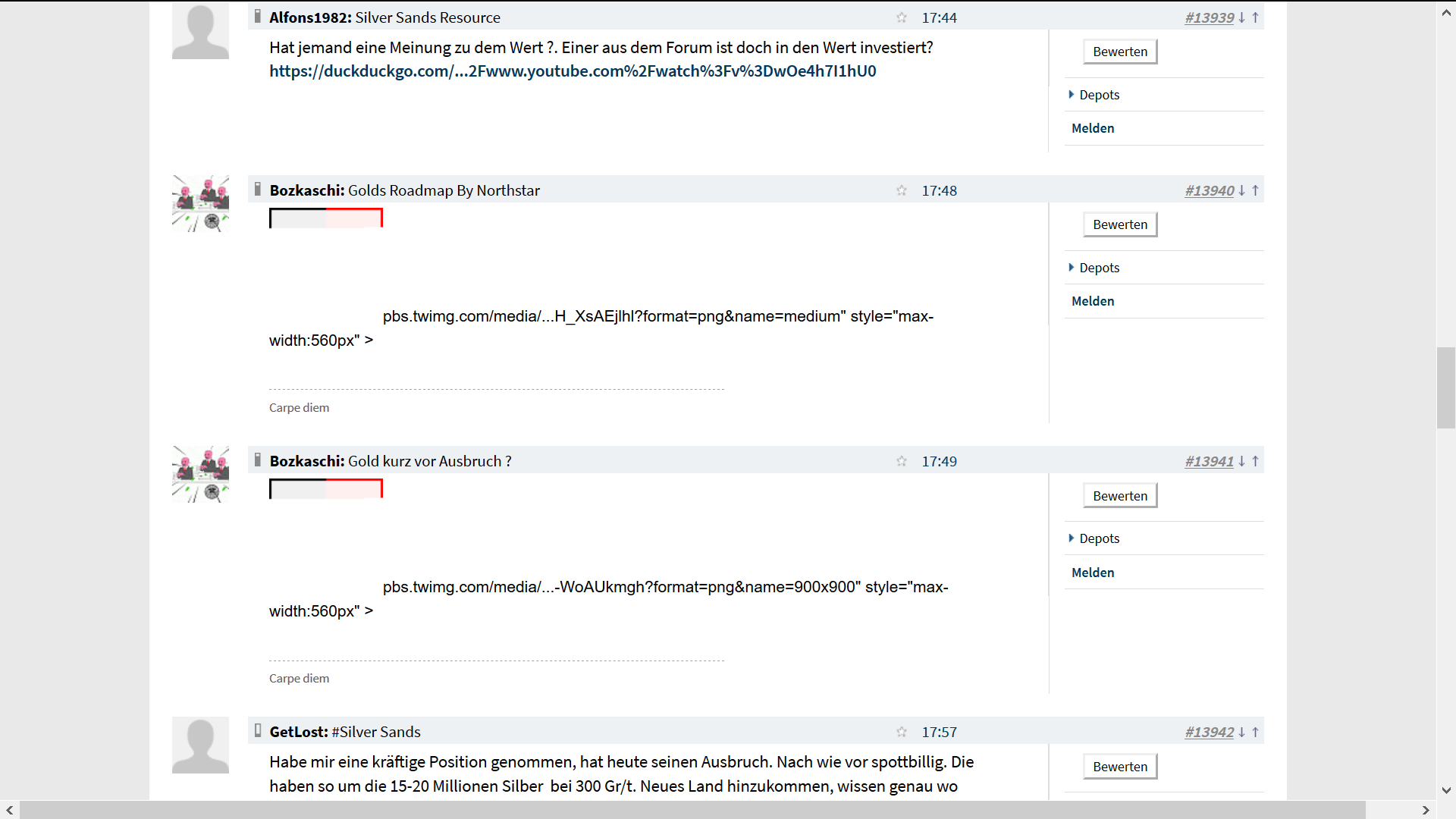Open Bozkaschi's avatar on Golds Roadmap post
The image size is (1456, 819).
pos(200,203)
